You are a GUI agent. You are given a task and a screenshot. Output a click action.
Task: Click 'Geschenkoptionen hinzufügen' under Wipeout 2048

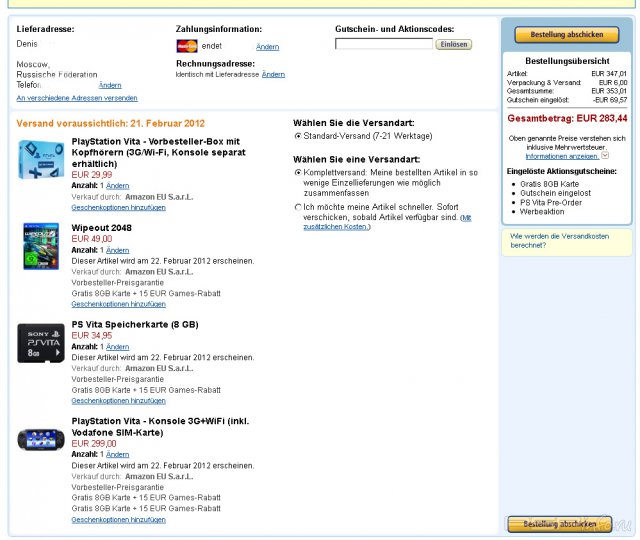118,303
